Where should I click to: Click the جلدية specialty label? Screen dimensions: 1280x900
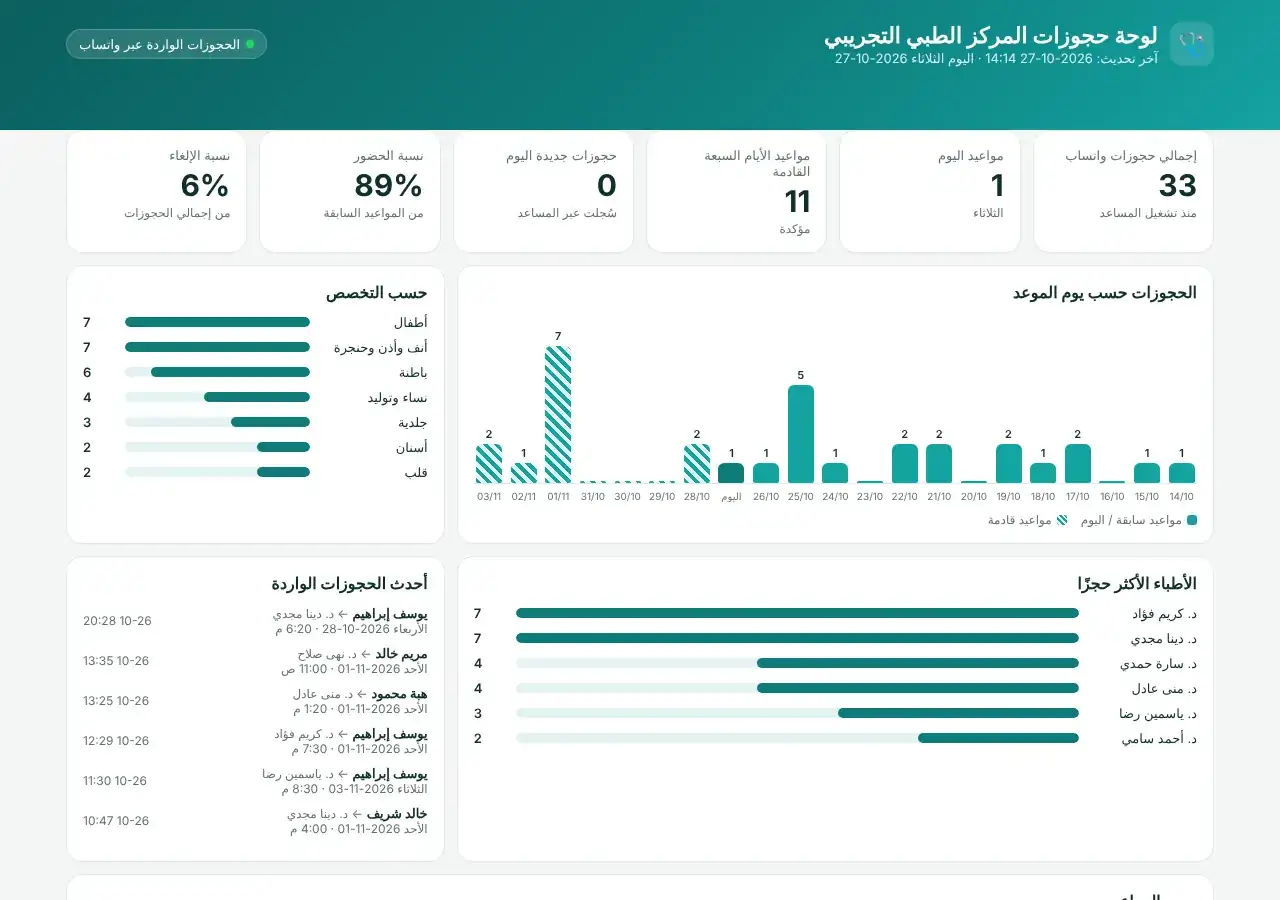(x=413, y=422)
